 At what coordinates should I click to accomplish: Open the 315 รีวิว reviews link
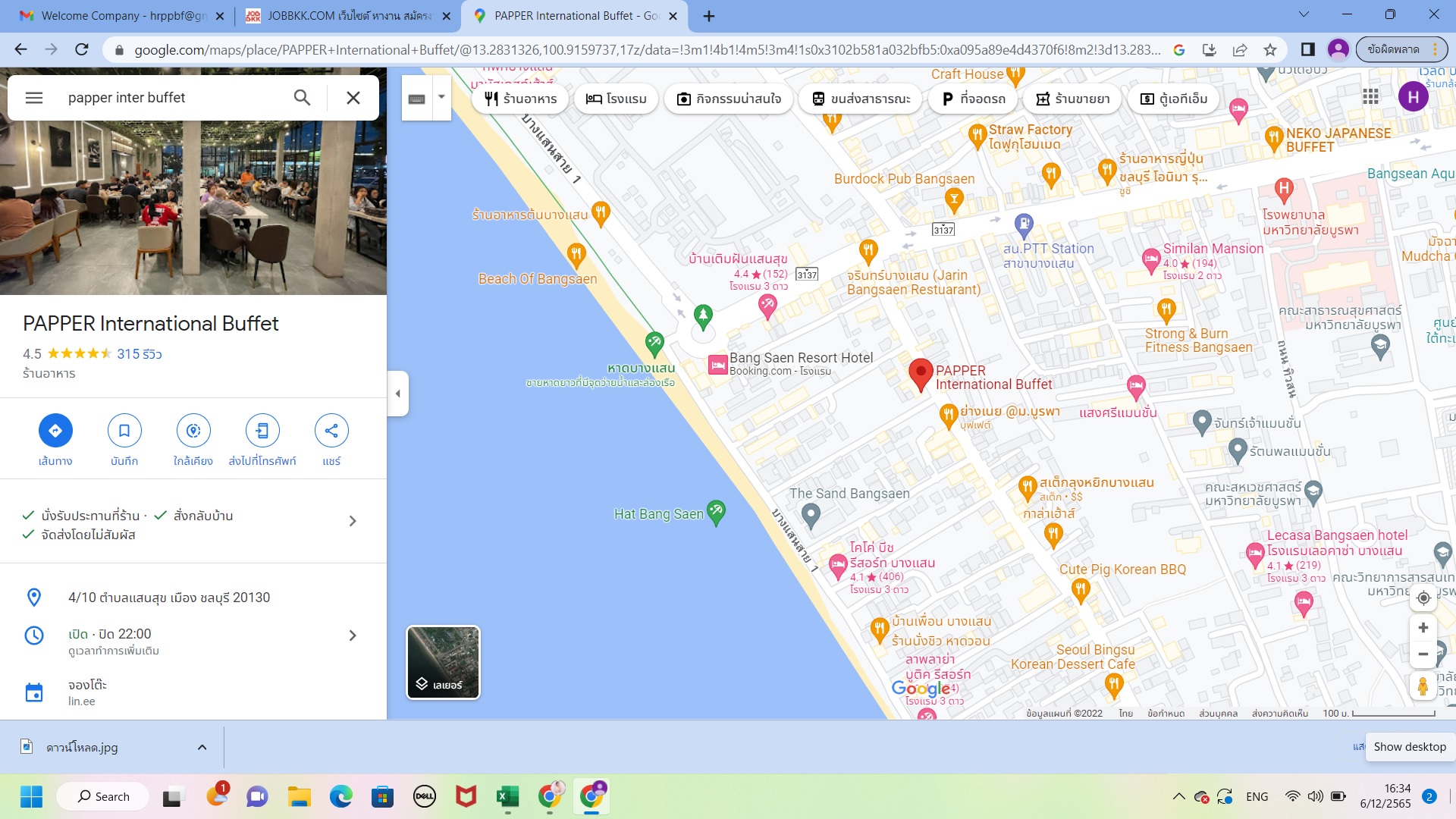(140, 354)
